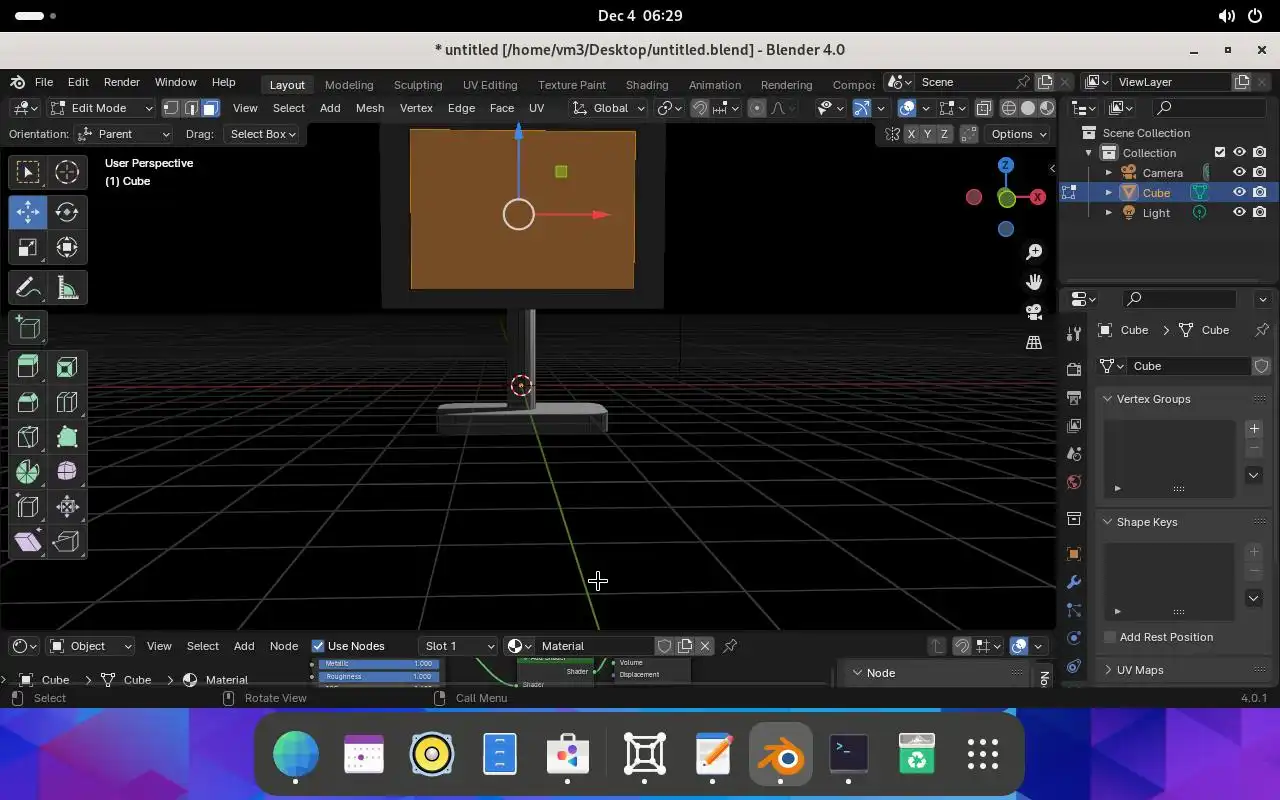Open the Global transform orientation dropdown
Image resolution: width=1280 pixels, height=800 pixels.
click(609, 108)
